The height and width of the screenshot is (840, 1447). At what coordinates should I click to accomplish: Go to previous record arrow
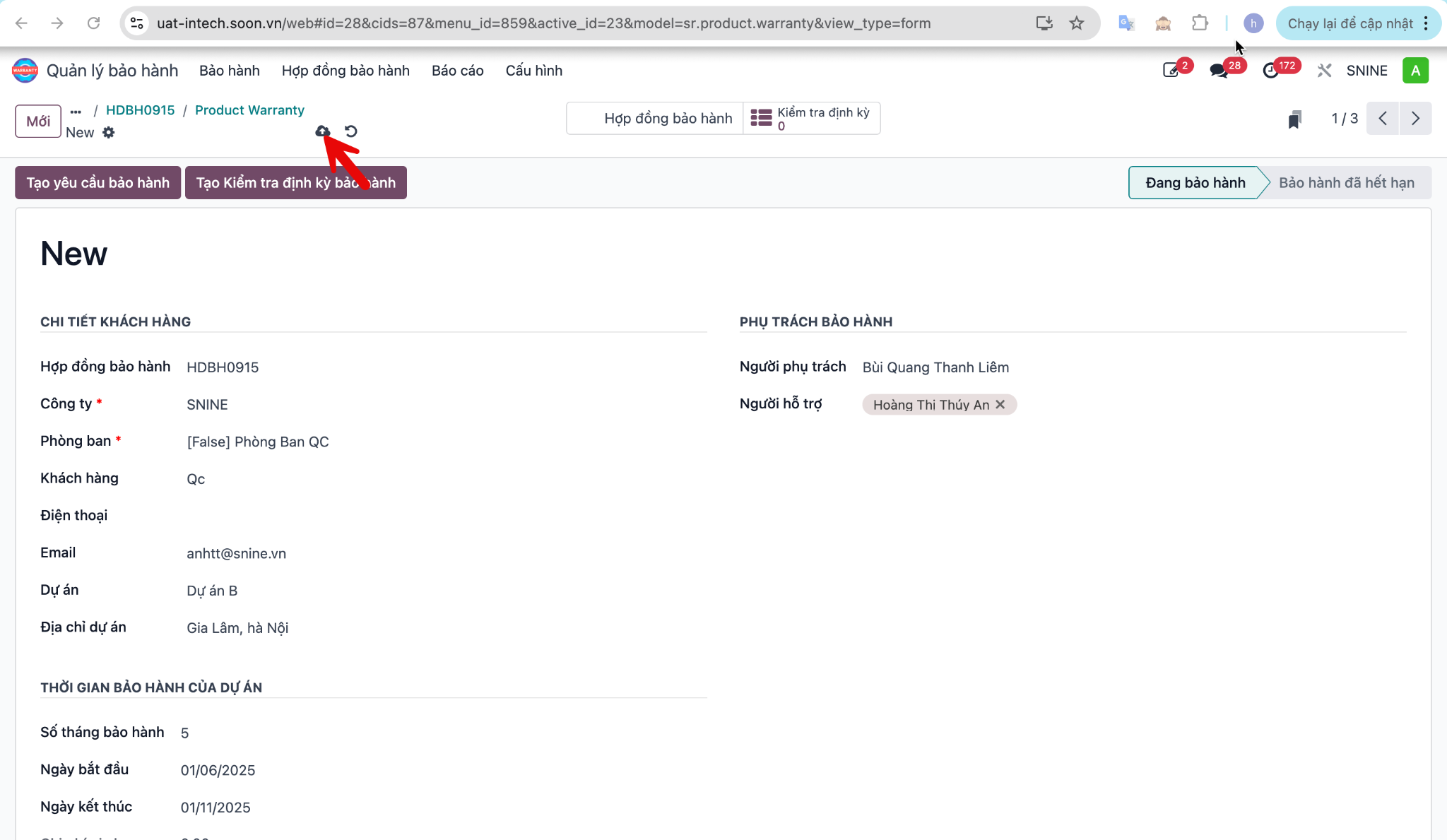[1383, 119]
